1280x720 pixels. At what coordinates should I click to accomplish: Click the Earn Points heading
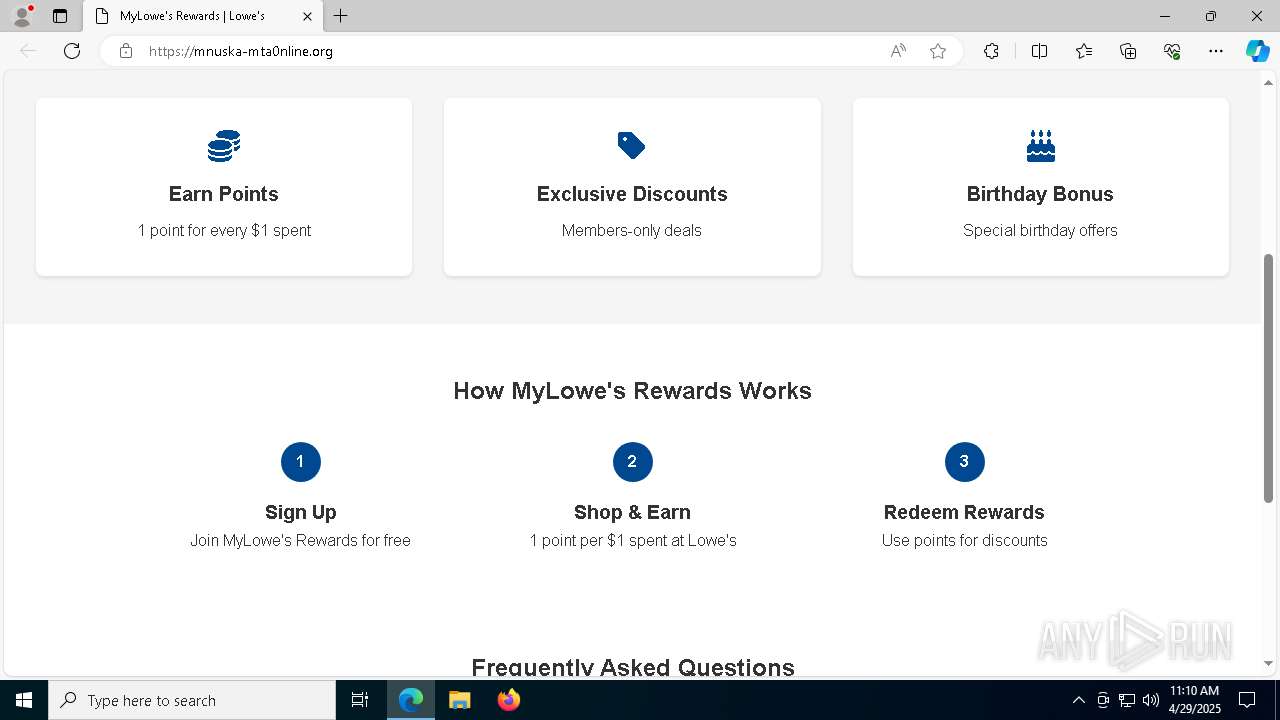(224, 194)
